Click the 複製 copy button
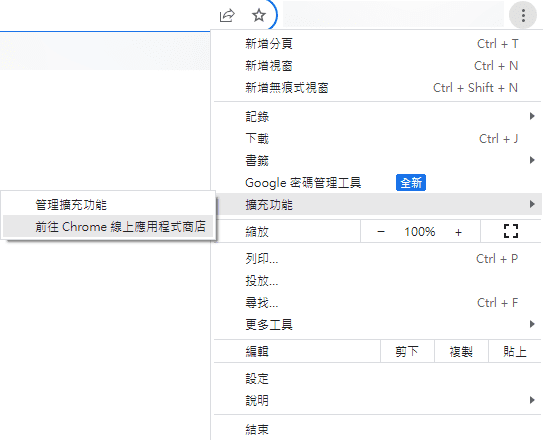Image resolution: width=543 pixels, height=440 pixels. [x=461, y=352]
